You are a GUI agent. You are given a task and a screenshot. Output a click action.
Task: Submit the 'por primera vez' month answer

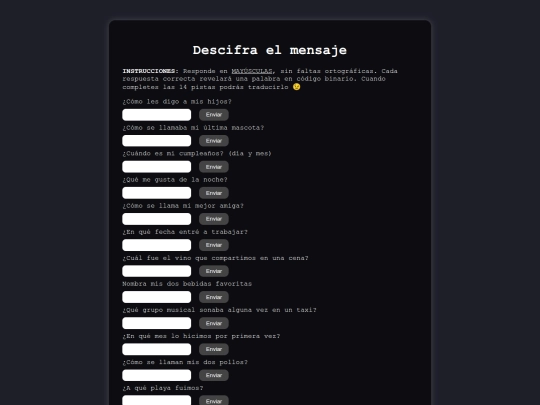click(x=214, y=349)
